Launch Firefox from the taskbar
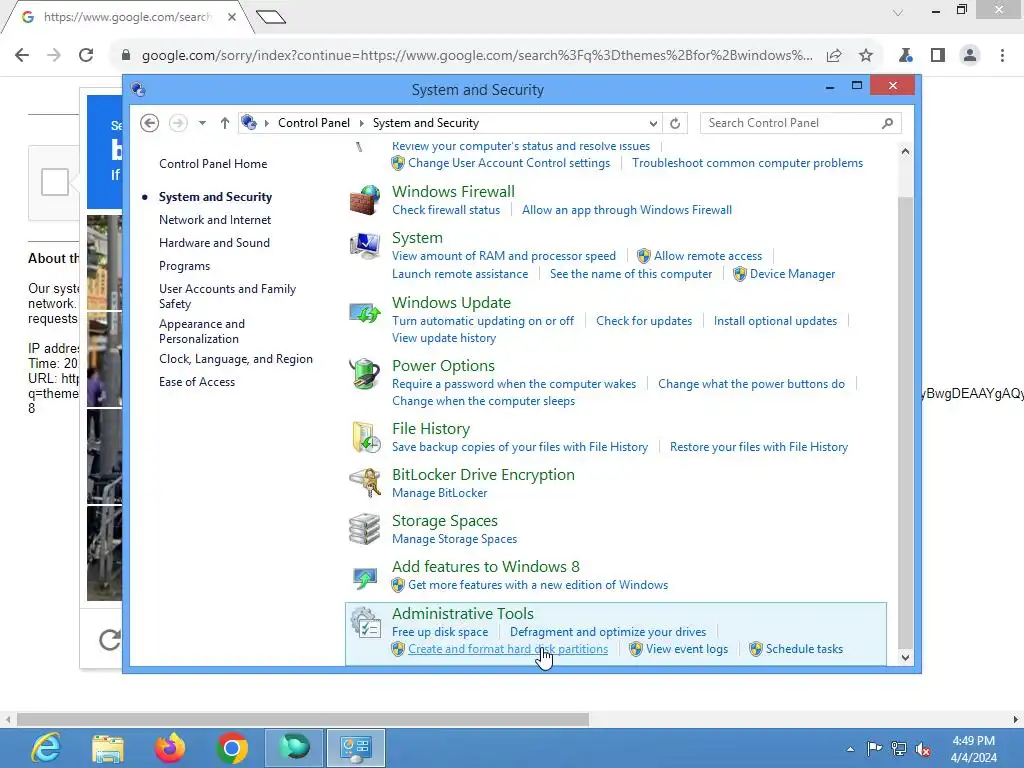Screen dimensions: 1024x768 170,748
